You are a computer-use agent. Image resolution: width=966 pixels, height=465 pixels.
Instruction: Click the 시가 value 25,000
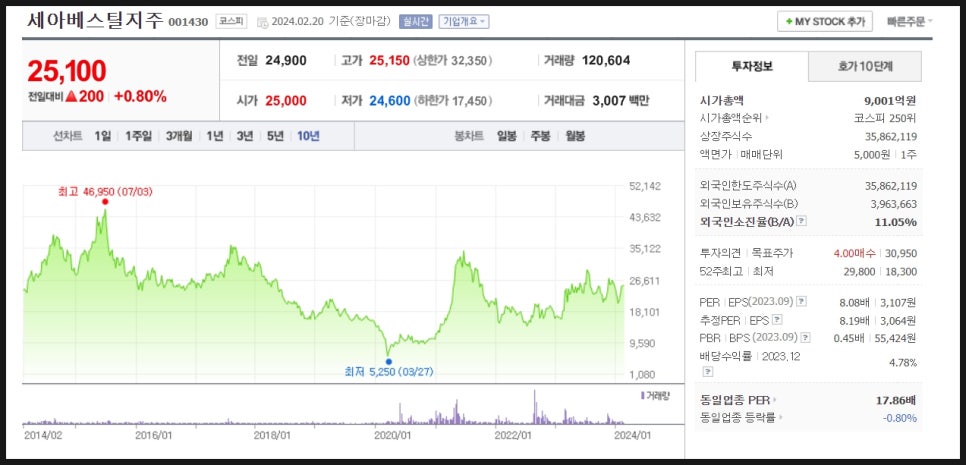(286, 101)
